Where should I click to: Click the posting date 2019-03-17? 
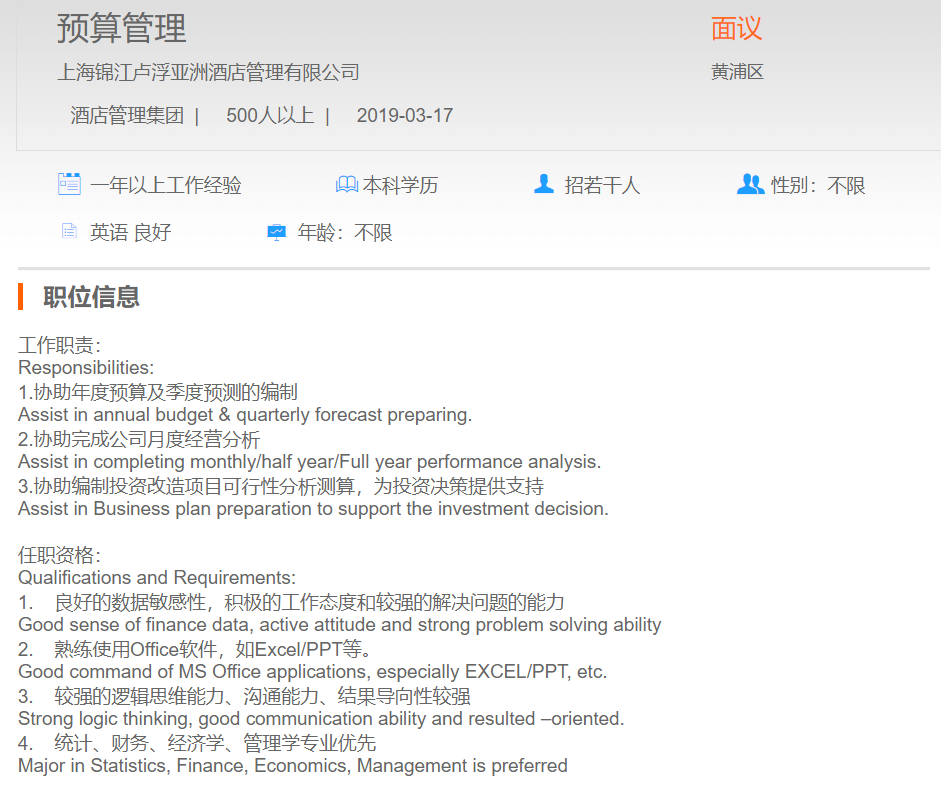click(404, 115)
